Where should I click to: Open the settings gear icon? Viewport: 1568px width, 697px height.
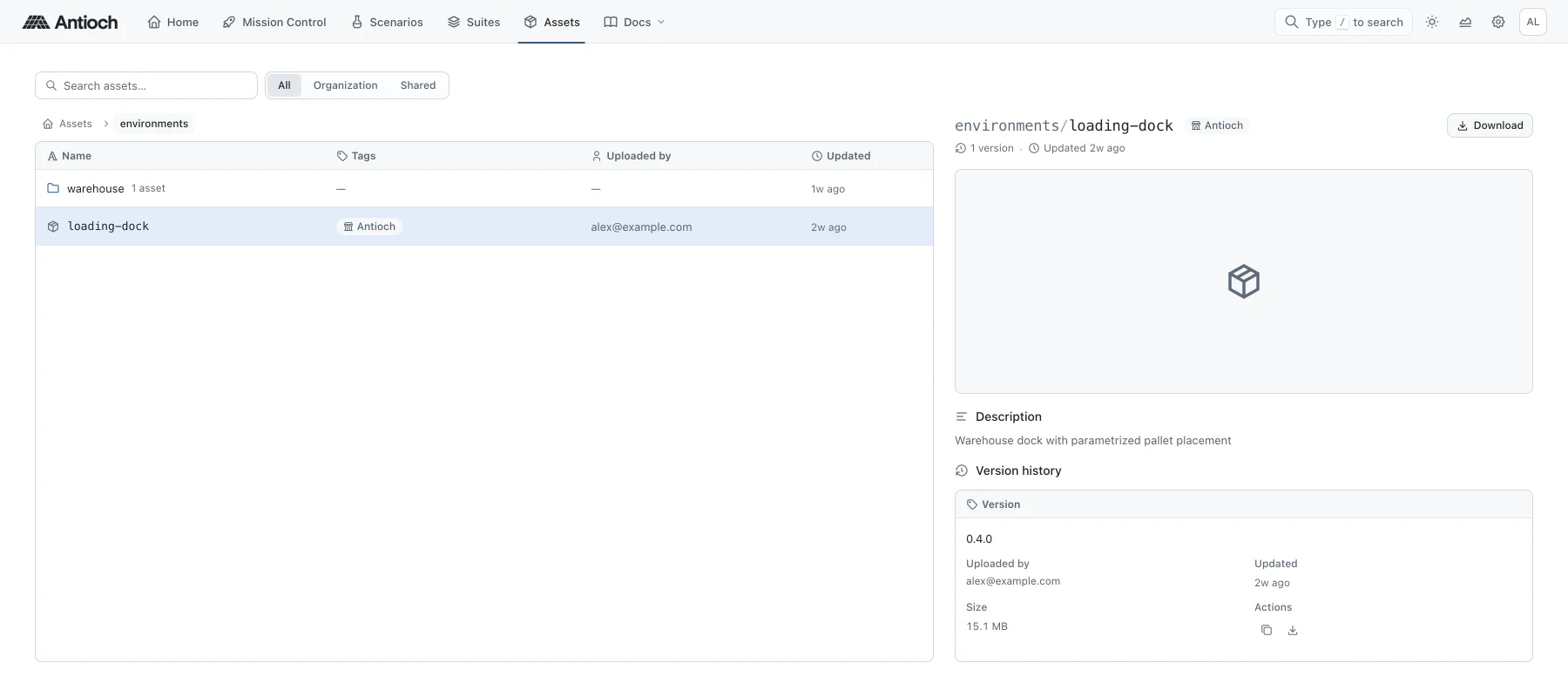pos(1498,22)
